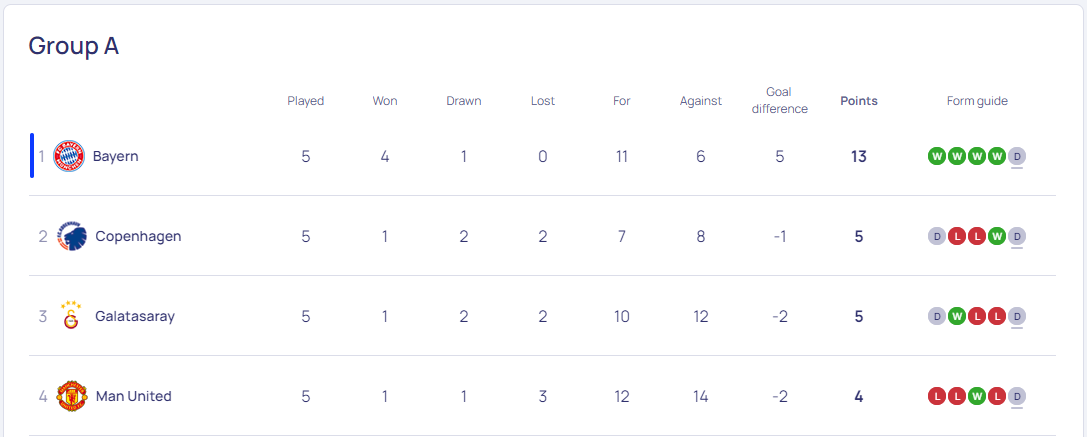Open the Man United team link
Viewport: 1087px width, 437px height.
tap(133, 397)
